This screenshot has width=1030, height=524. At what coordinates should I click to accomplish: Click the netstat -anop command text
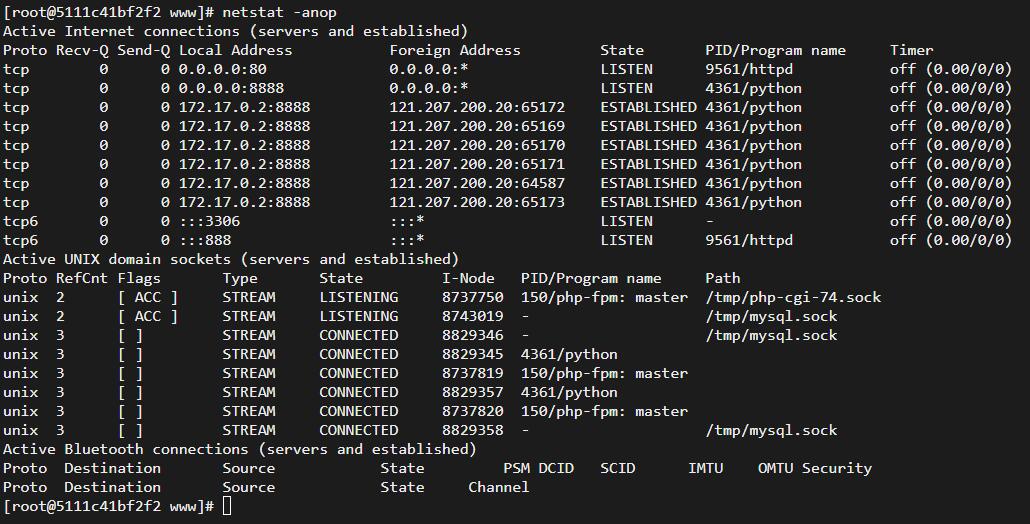279,12
